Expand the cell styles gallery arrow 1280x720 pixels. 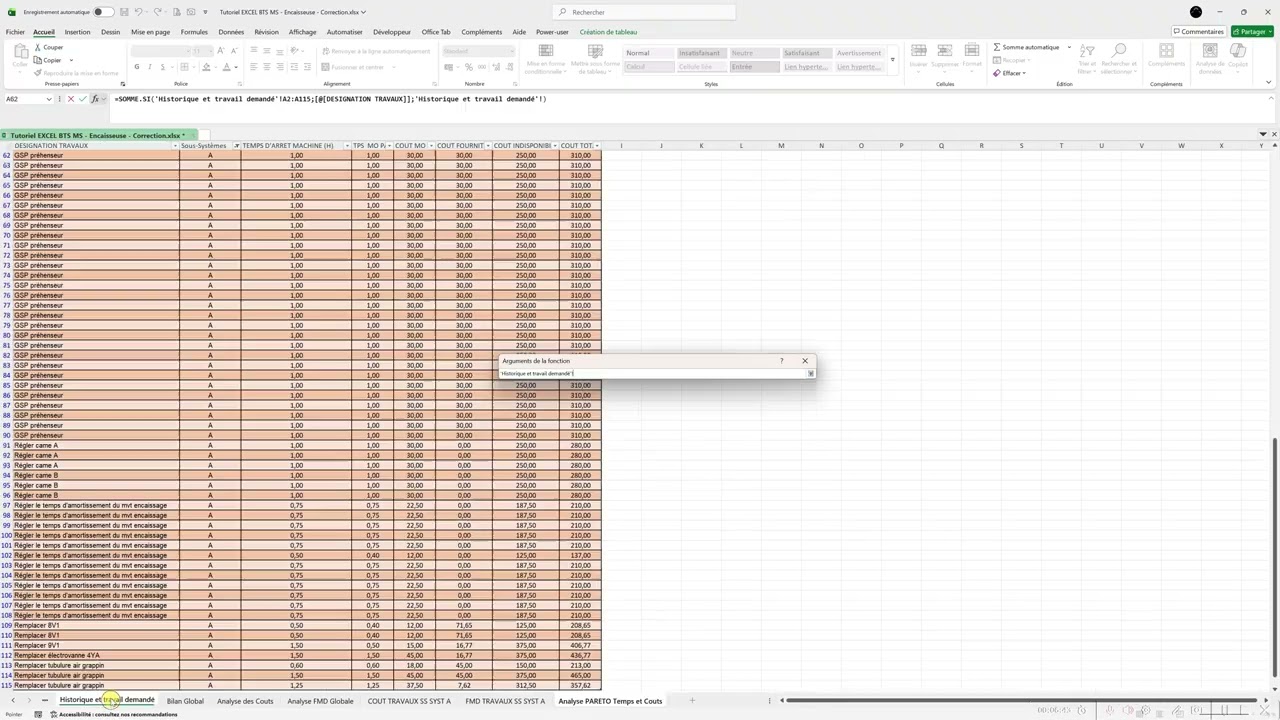click(892, 60)
